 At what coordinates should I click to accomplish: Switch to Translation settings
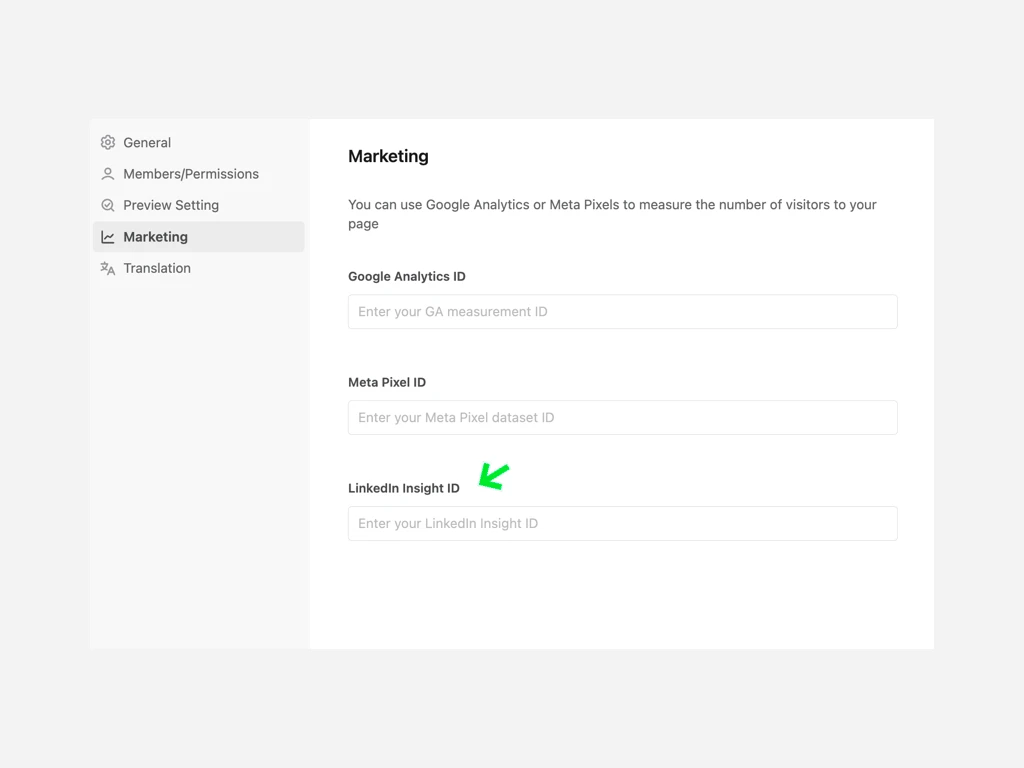pos(199,268)
